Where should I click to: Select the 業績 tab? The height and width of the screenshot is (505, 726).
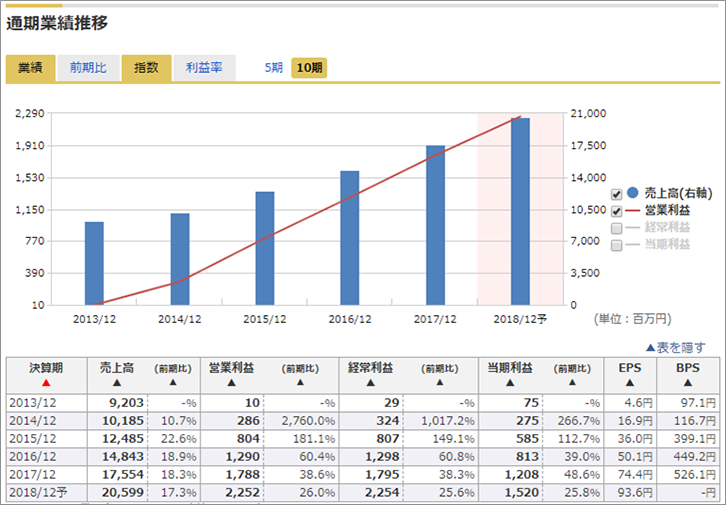point(31,68)
